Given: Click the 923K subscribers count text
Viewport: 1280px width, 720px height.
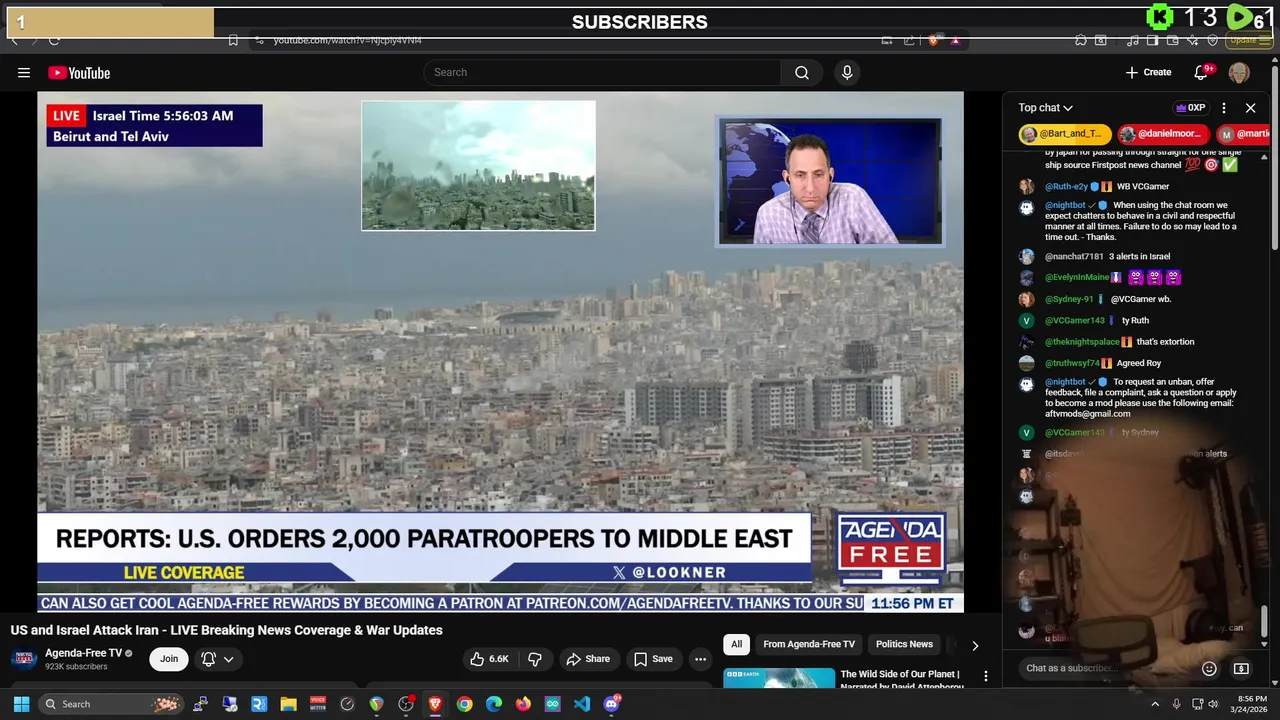Looking at the screenshot, I should click(76, 667).
